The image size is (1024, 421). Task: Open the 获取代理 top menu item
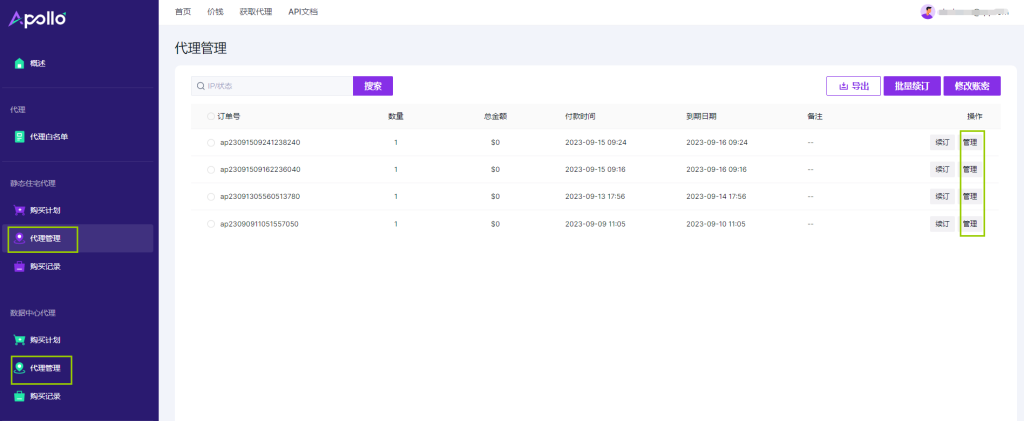click(255, 12)
